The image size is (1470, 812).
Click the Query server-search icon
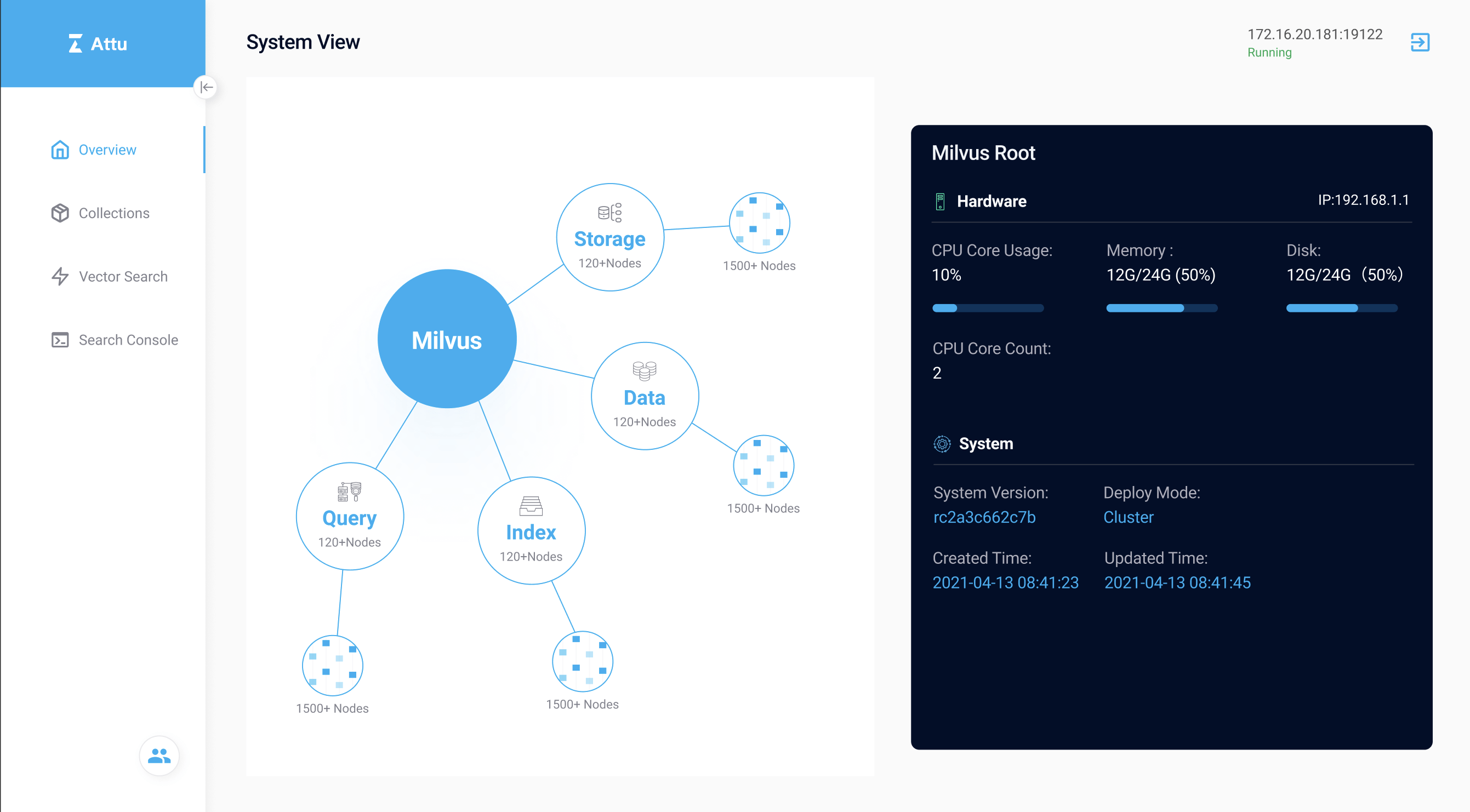click(x=349, y=491)
